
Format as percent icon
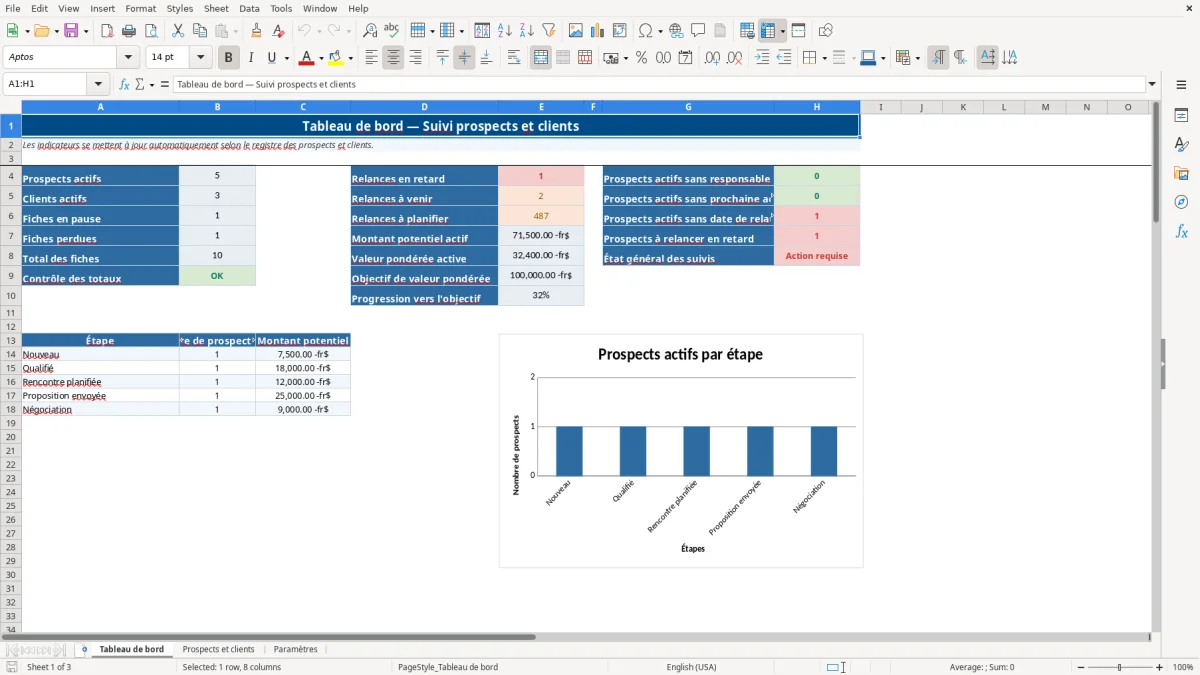click(642, 58)
